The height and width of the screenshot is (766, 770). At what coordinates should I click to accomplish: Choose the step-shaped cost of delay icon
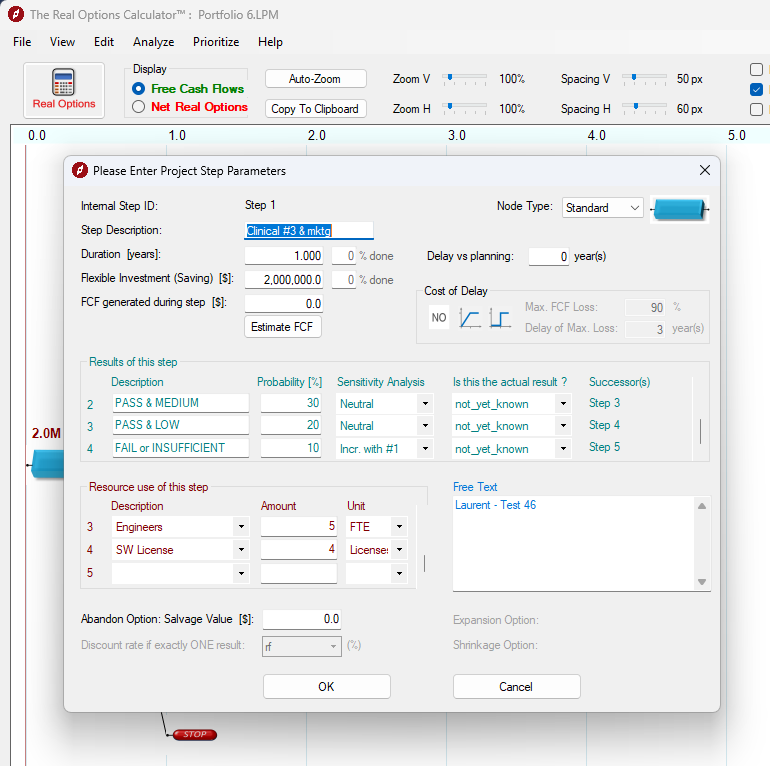(x=499, y=318)
